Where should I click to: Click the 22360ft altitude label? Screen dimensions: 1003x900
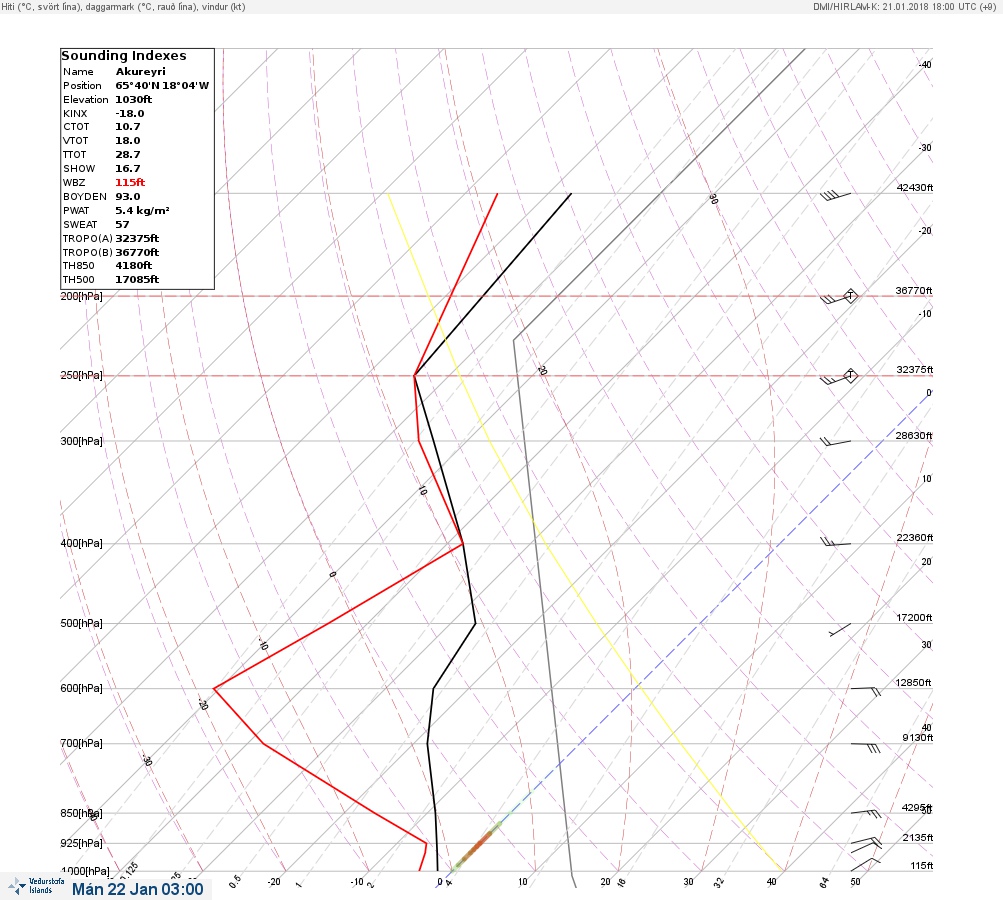(915, 537)
